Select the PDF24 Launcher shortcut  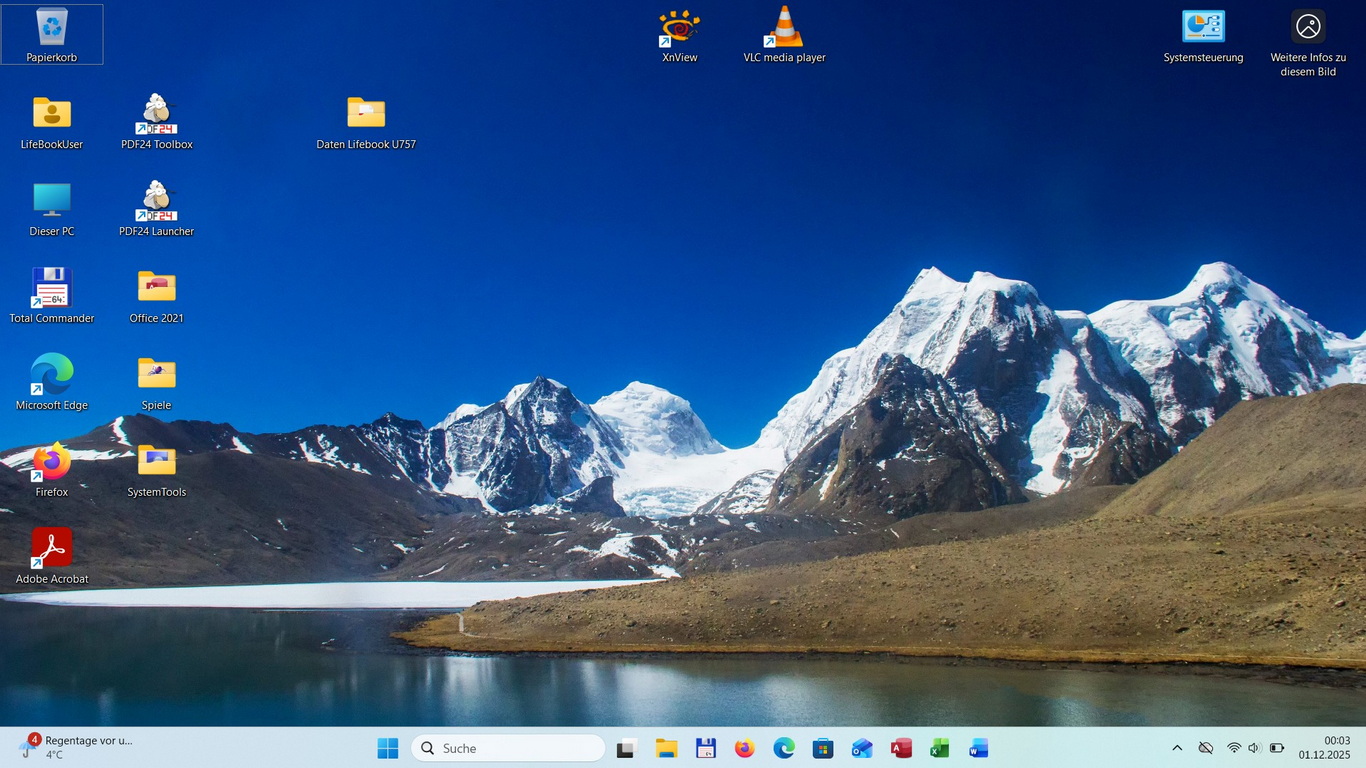coord(157,202)
